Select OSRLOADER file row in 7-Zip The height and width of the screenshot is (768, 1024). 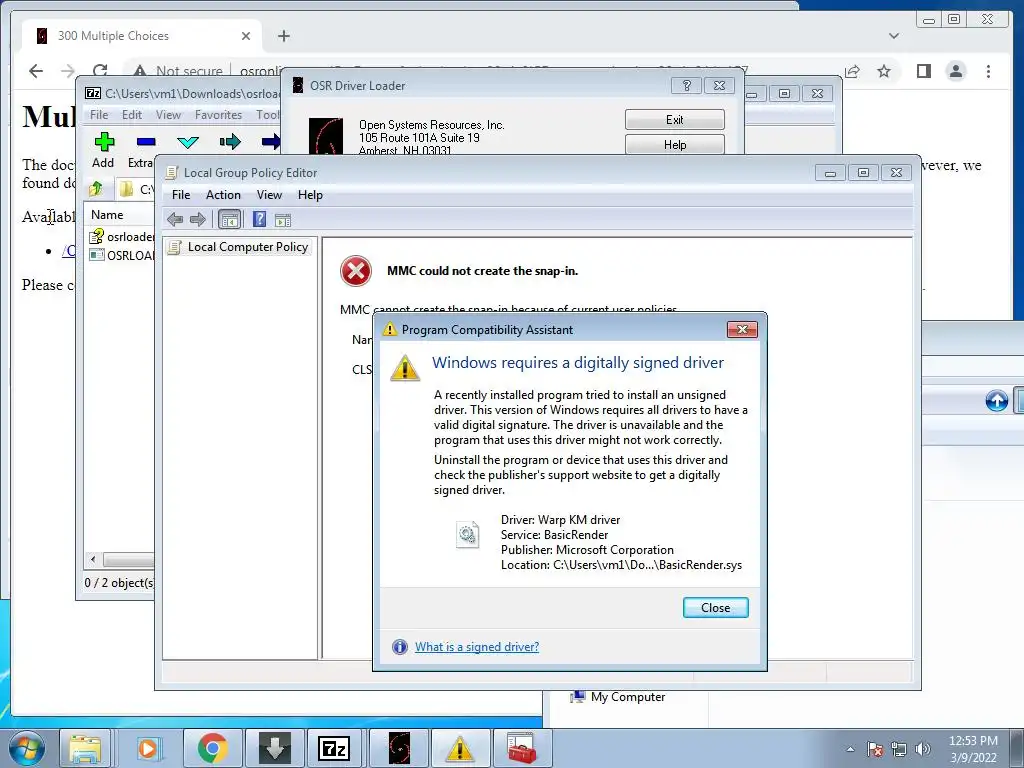click(x=122, y=255)
